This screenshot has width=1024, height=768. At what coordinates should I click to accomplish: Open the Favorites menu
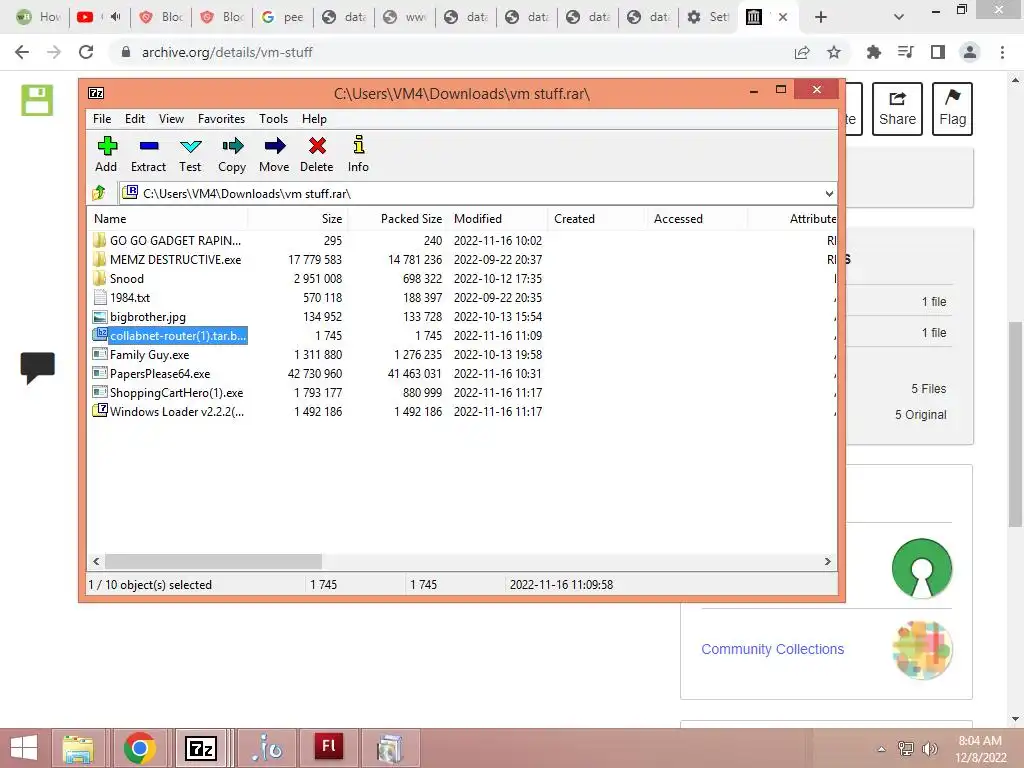[221, 119]
